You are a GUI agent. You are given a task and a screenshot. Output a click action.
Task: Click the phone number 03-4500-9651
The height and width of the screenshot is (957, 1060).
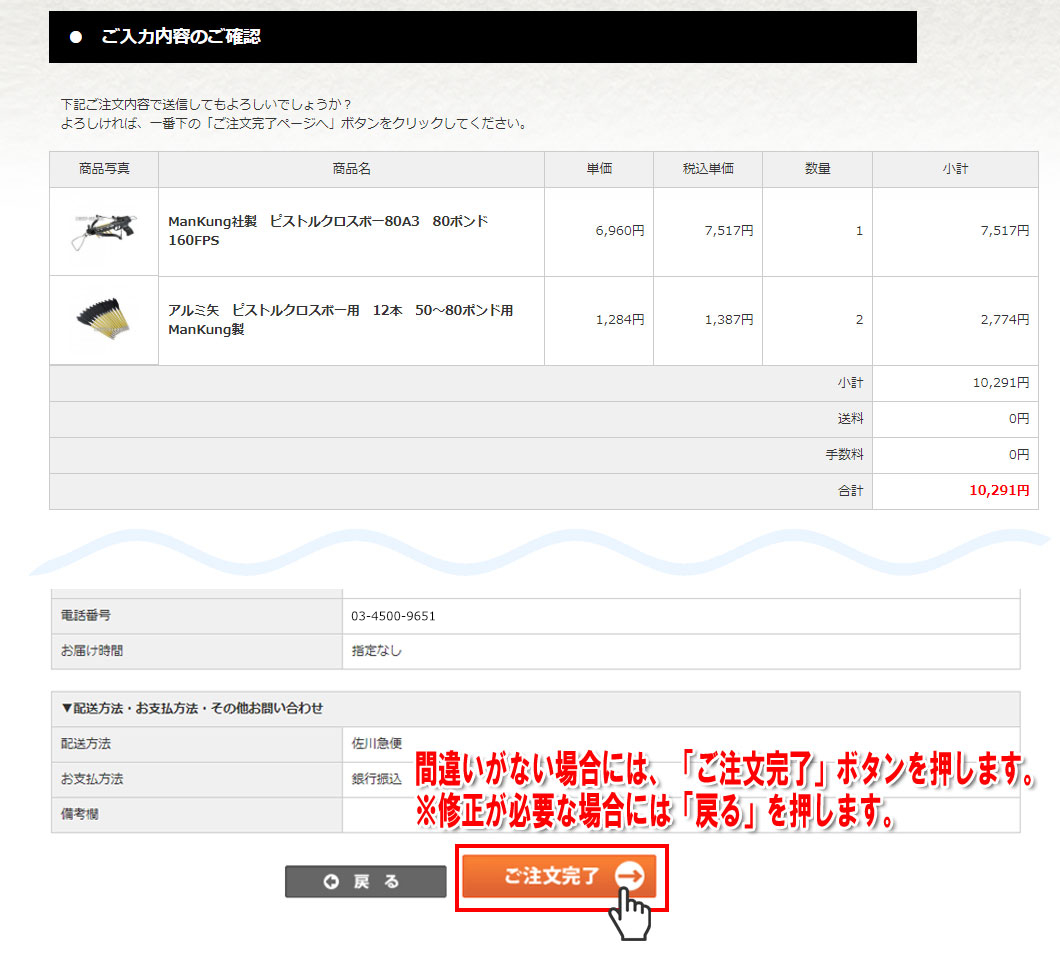(393, 616)
